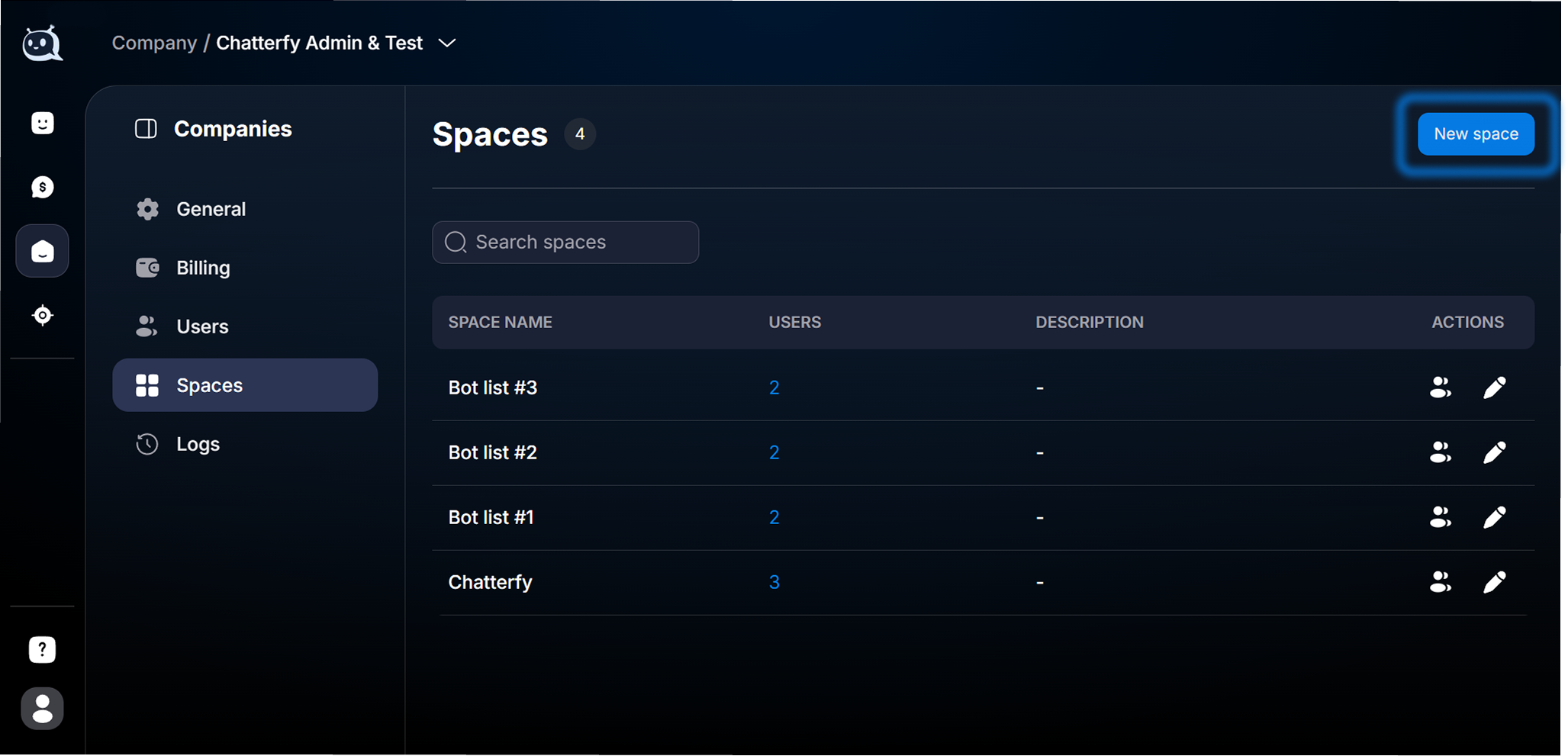
Task: Open the user profile avatar icon
Action: (43, 709)
